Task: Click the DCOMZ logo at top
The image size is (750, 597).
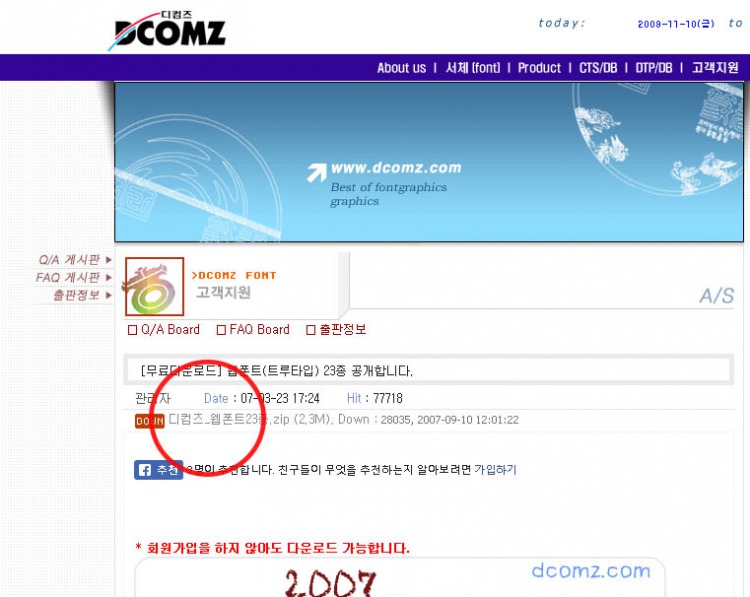Action: [166, 31]
